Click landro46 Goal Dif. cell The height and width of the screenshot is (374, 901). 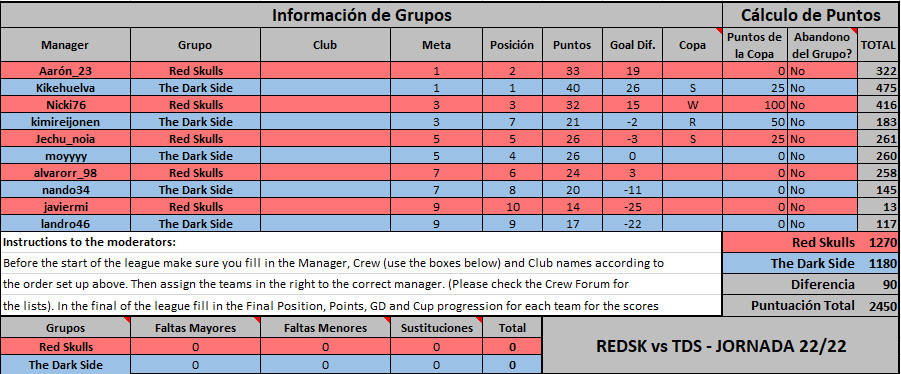pos(632,224)
